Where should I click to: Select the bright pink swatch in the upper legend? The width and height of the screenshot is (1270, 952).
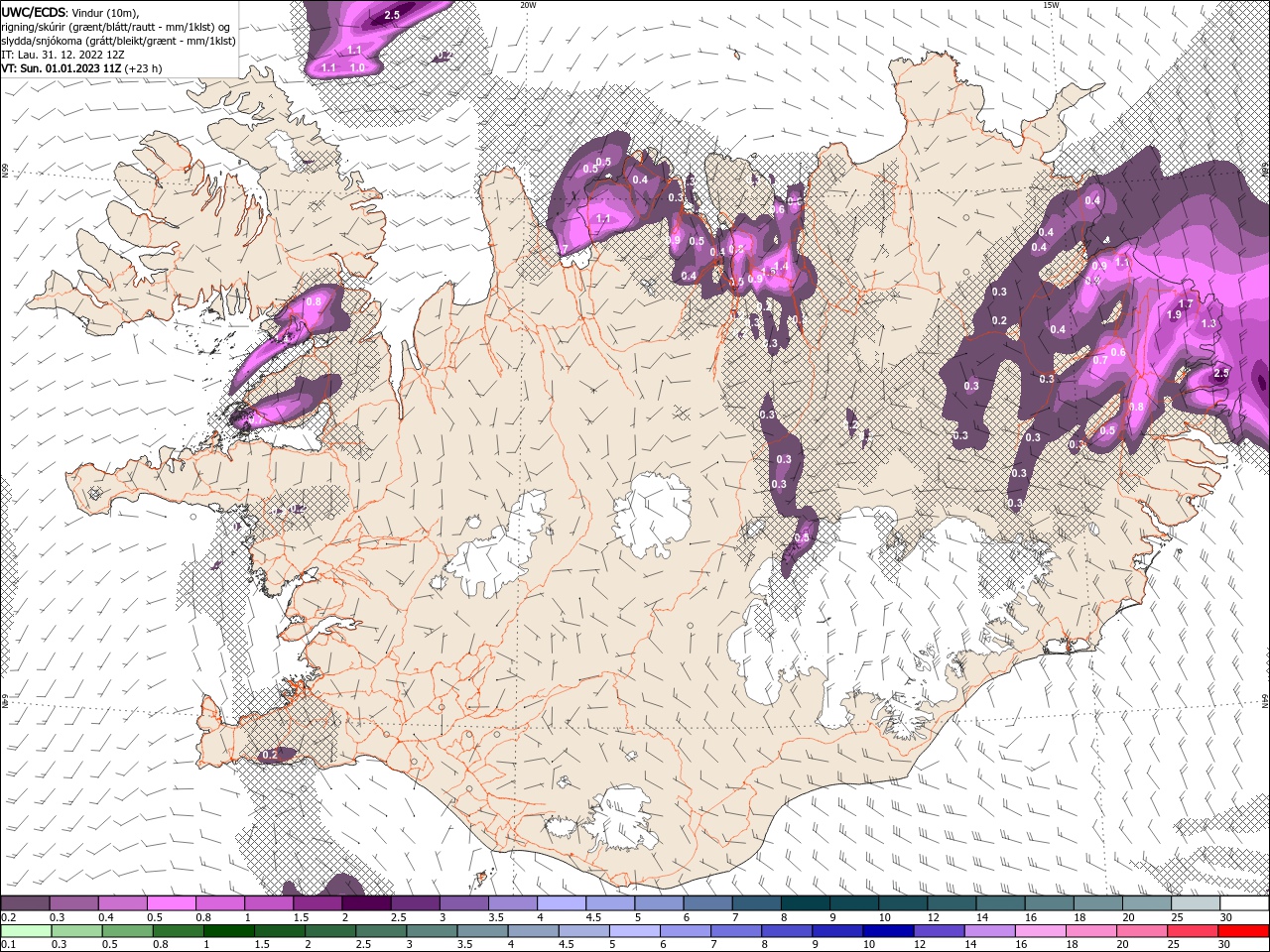click(x=172, y=903)
